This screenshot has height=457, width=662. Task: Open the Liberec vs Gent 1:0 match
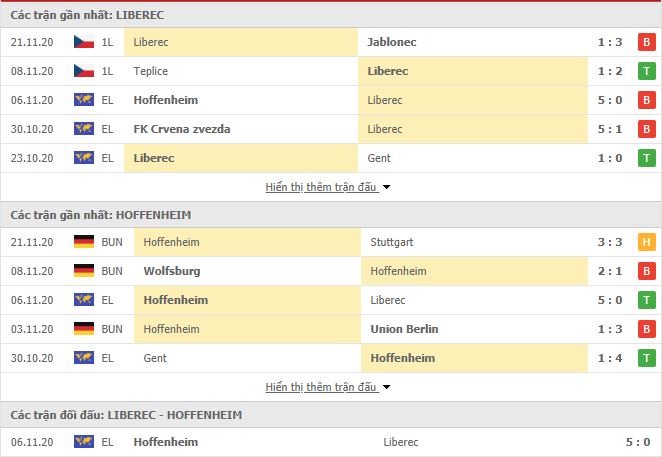click(331, 158)
